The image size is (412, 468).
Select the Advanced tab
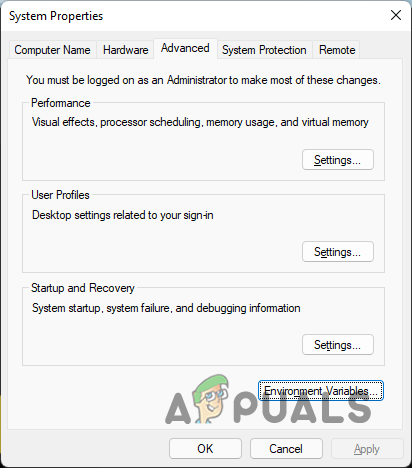(x=185, y=48)
